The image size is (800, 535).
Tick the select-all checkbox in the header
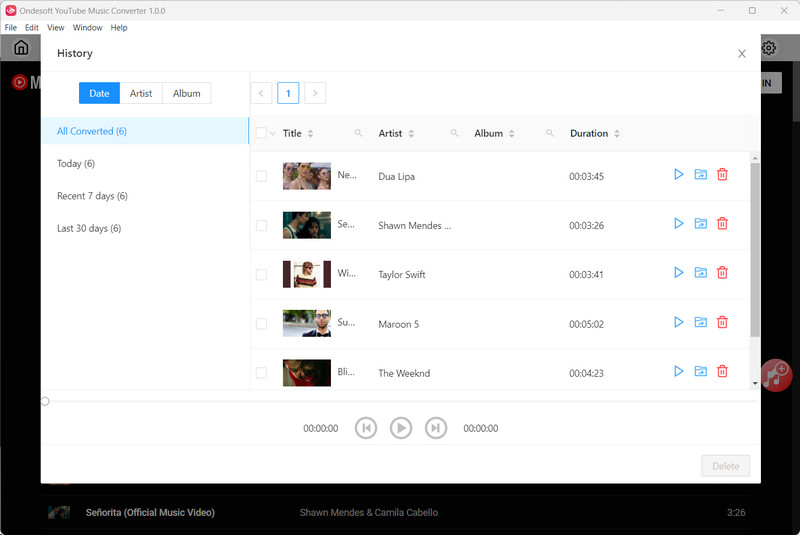261,133
